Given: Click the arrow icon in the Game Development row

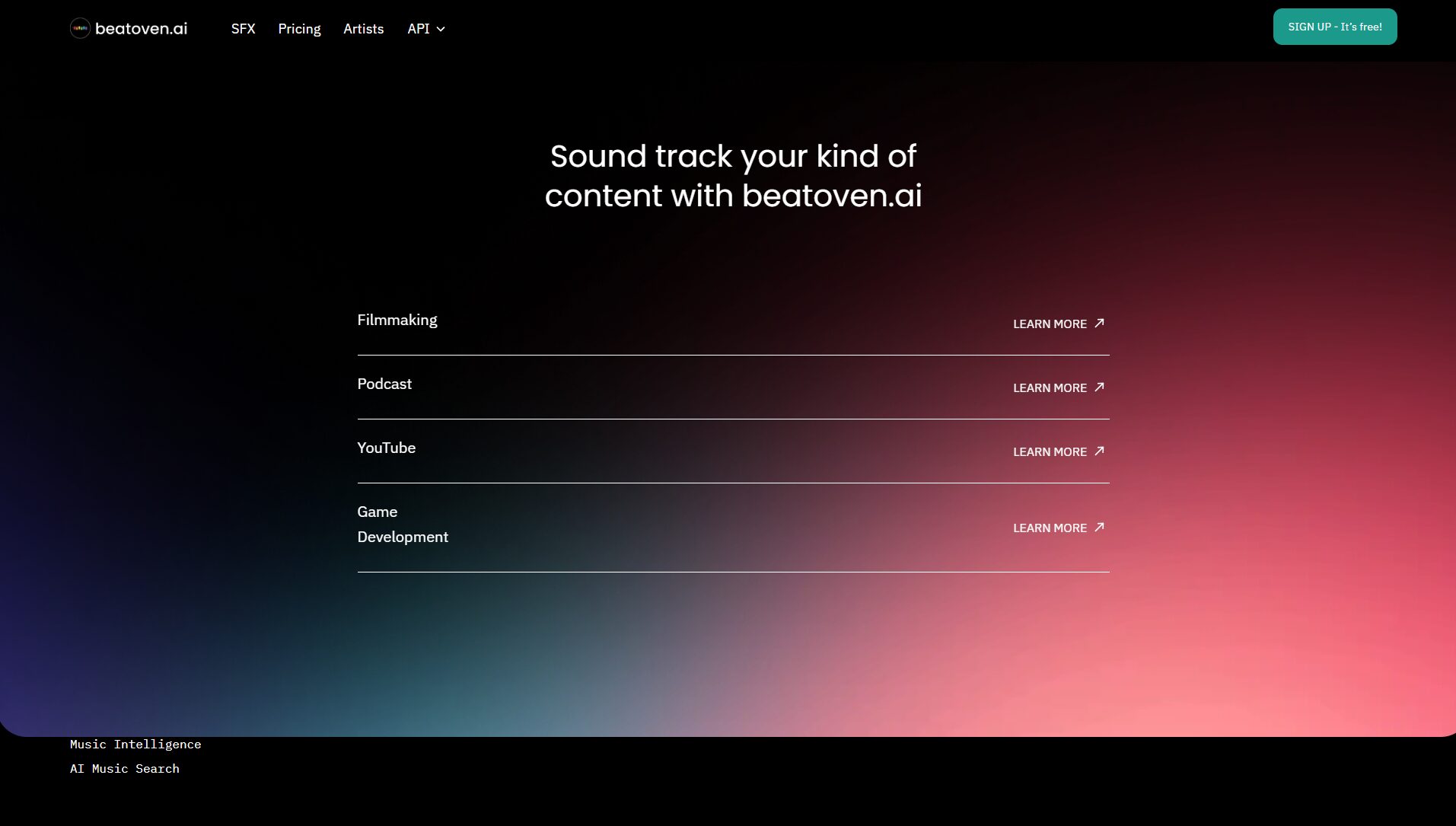Looking at the screenshot, I should tap(1099, 528).
